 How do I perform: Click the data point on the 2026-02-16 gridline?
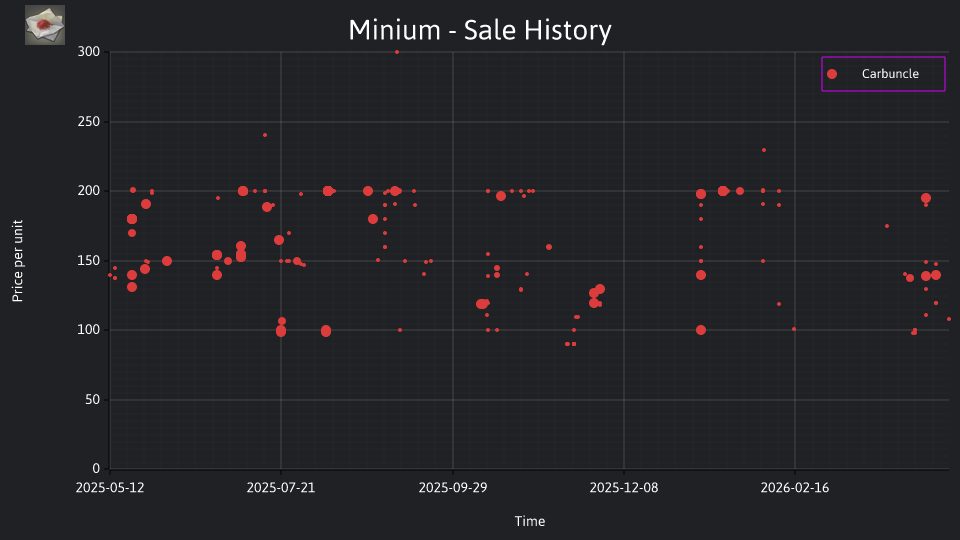coord(794,329)
